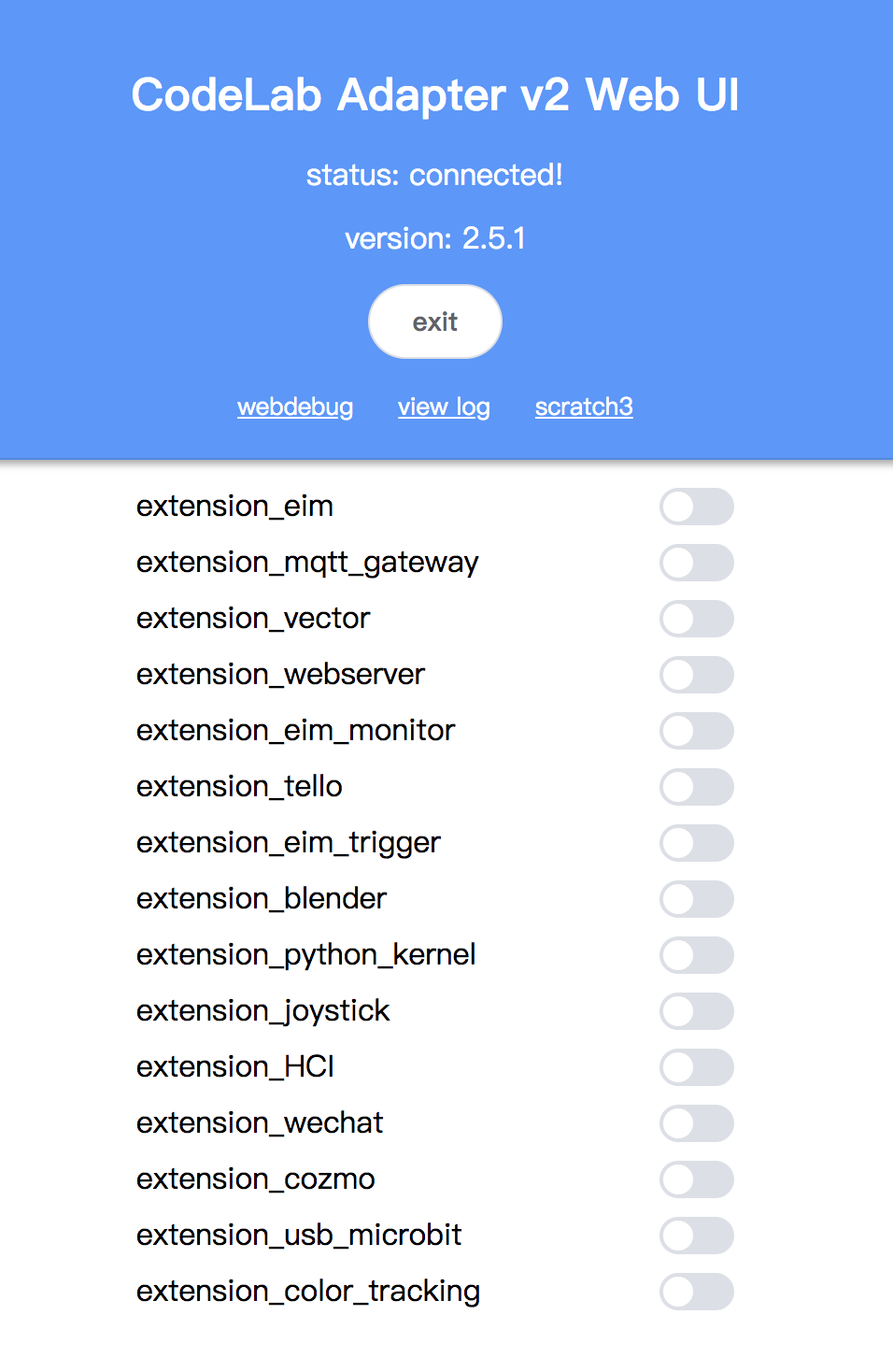Enable the extension_eim toggle
Image resolution: width=893 pixels, height=1372 pixels.
click(x=696, y=507)
